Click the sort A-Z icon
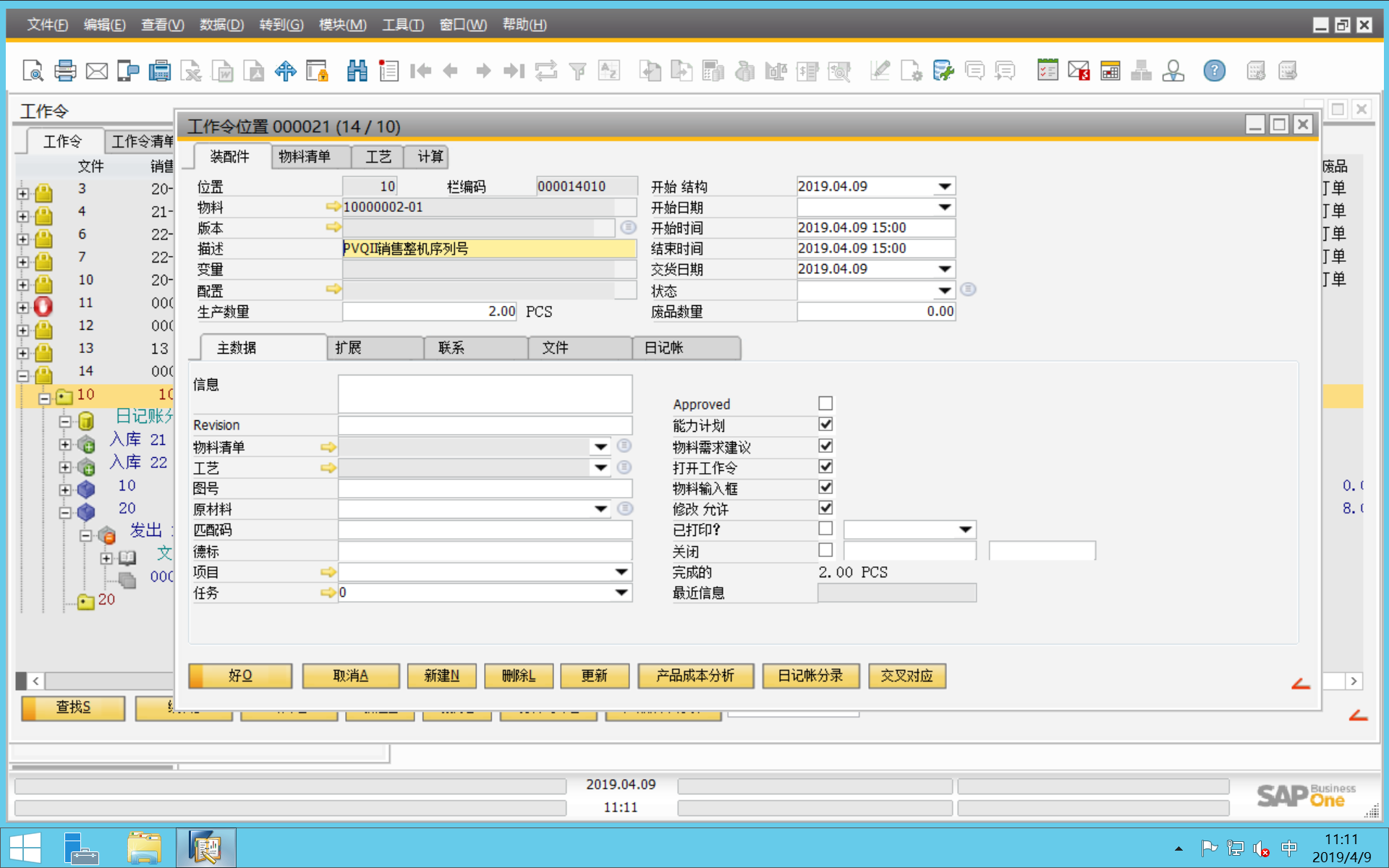The image size is (1389, 868). [x=609, y=71]
